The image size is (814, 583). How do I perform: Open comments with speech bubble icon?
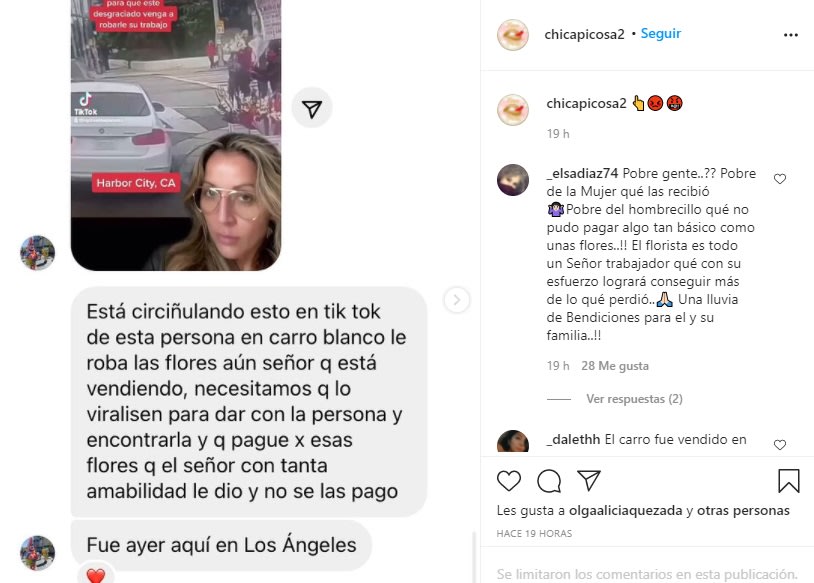(549, 481)
